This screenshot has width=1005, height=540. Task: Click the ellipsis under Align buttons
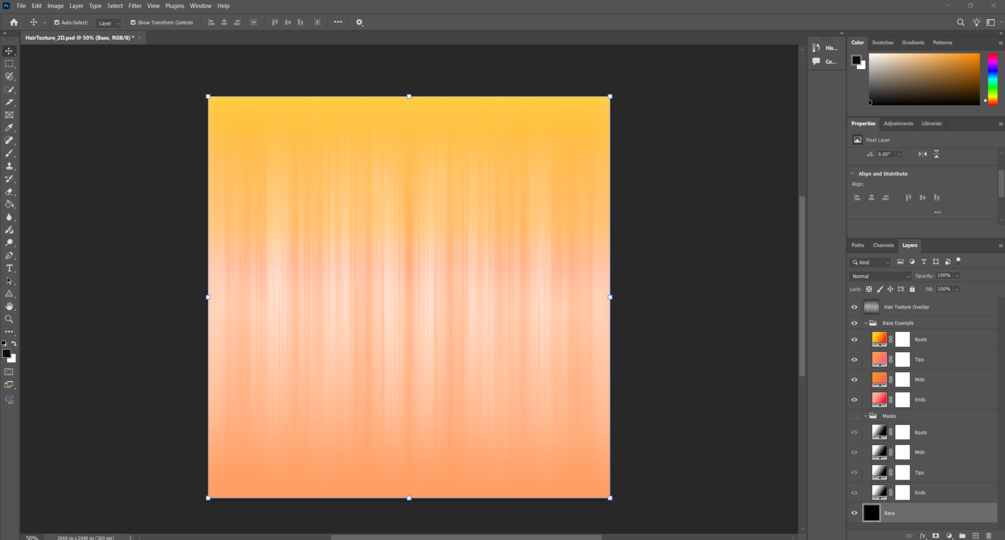937,212
